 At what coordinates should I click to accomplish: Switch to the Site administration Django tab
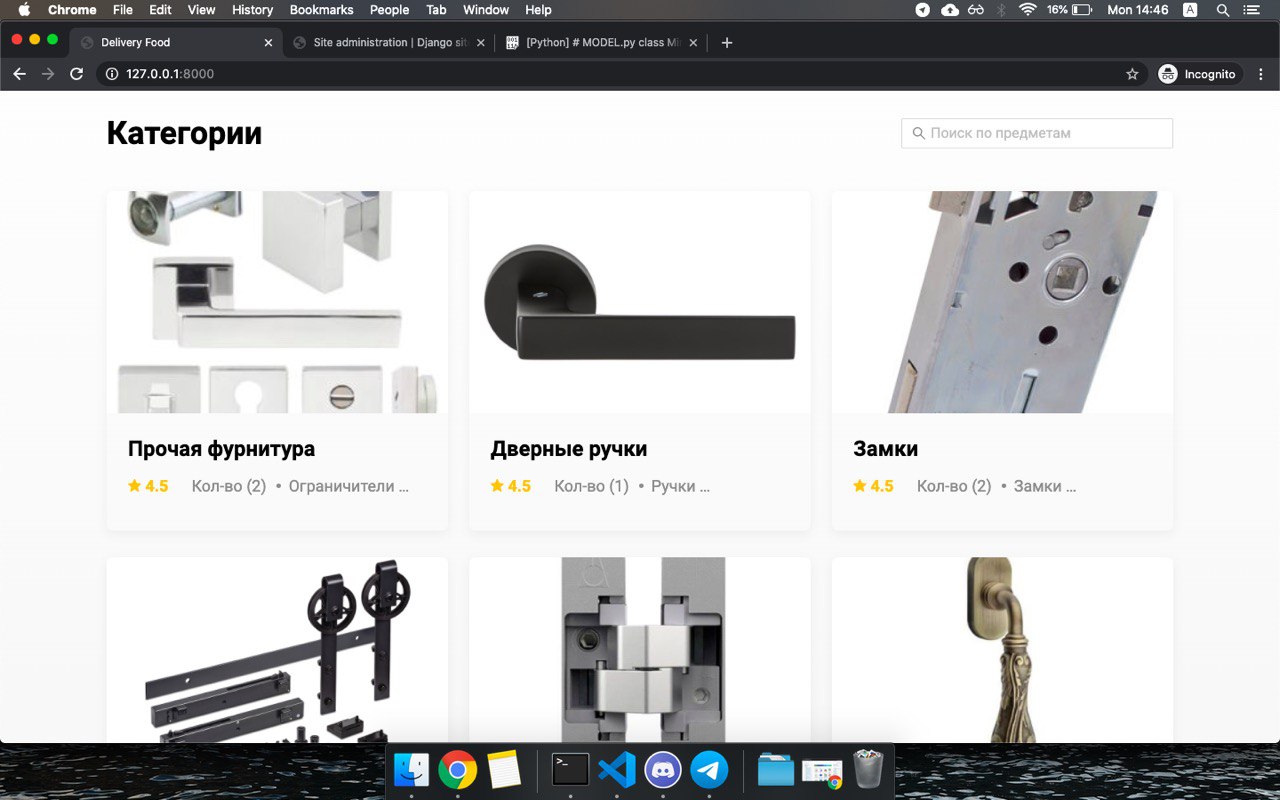pos(390,43)
